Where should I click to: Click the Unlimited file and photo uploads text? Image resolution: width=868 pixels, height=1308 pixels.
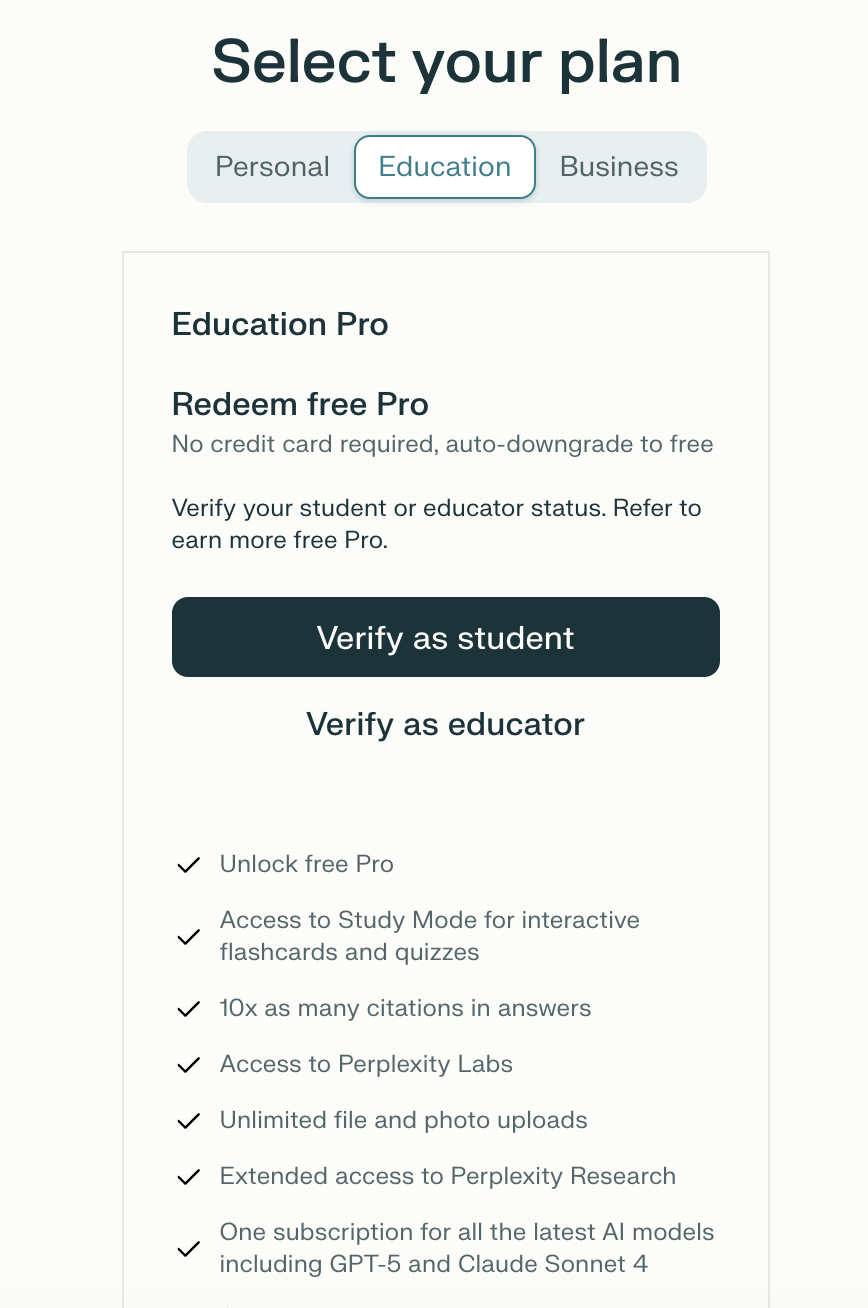point(403,1120)
